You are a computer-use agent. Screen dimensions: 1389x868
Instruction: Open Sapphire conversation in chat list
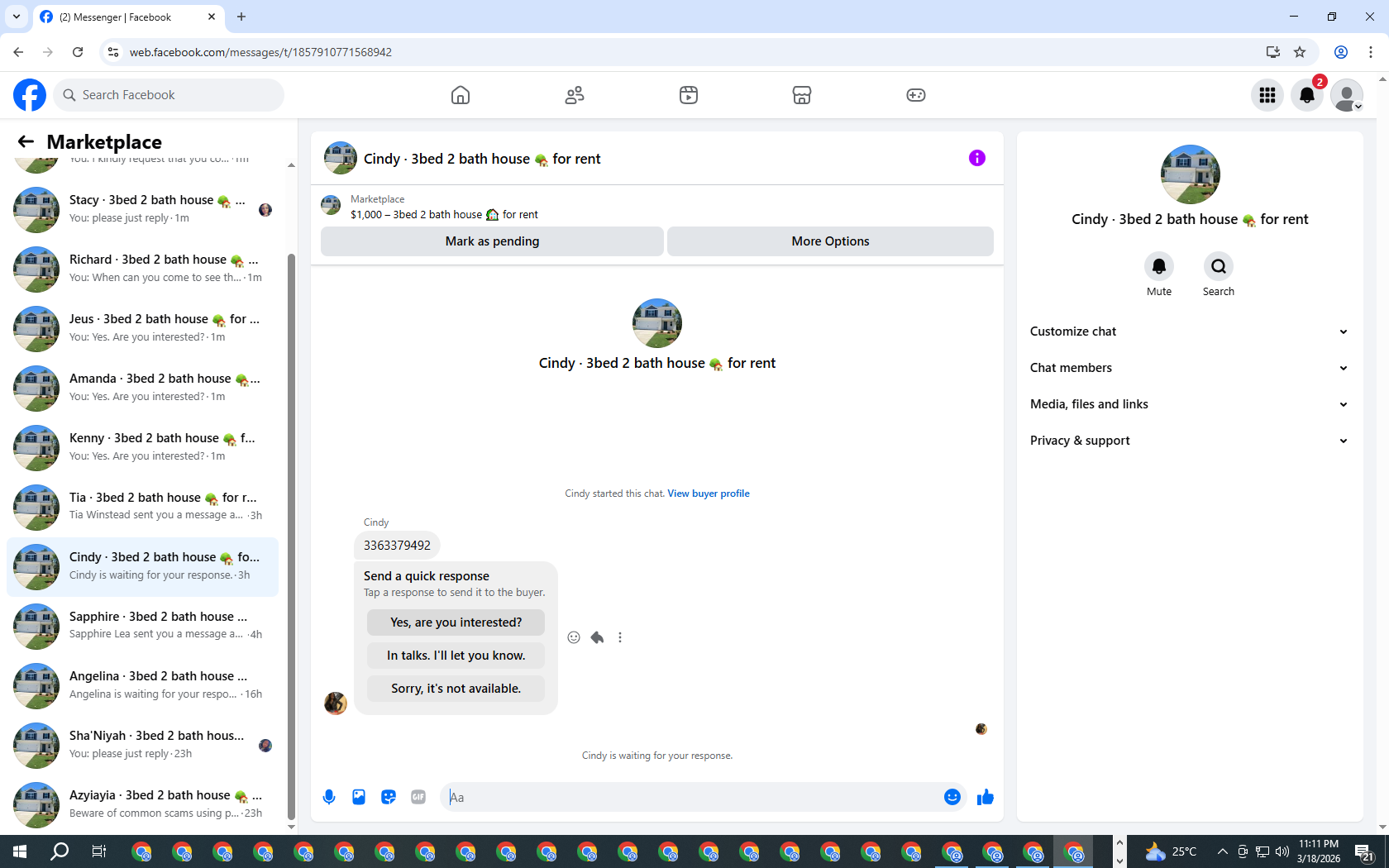click(143, 627)
